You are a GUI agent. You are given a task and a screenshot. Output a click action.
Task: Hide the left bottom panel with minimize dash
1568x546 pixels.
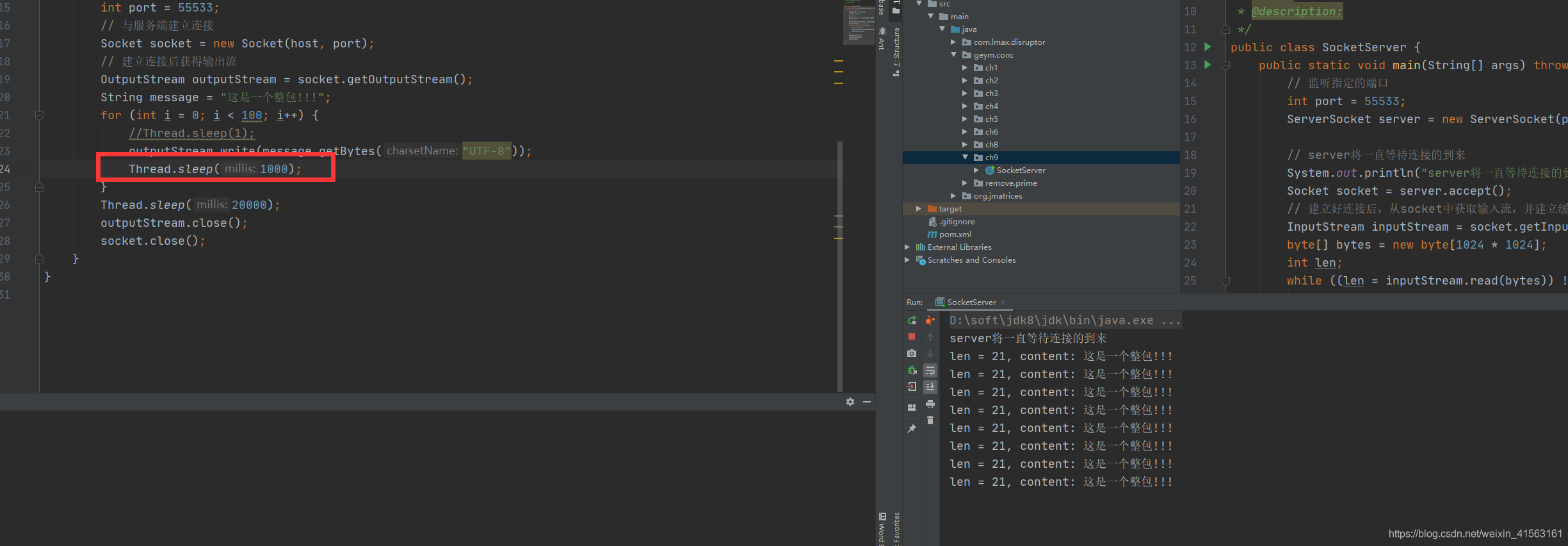click(867, 402)
